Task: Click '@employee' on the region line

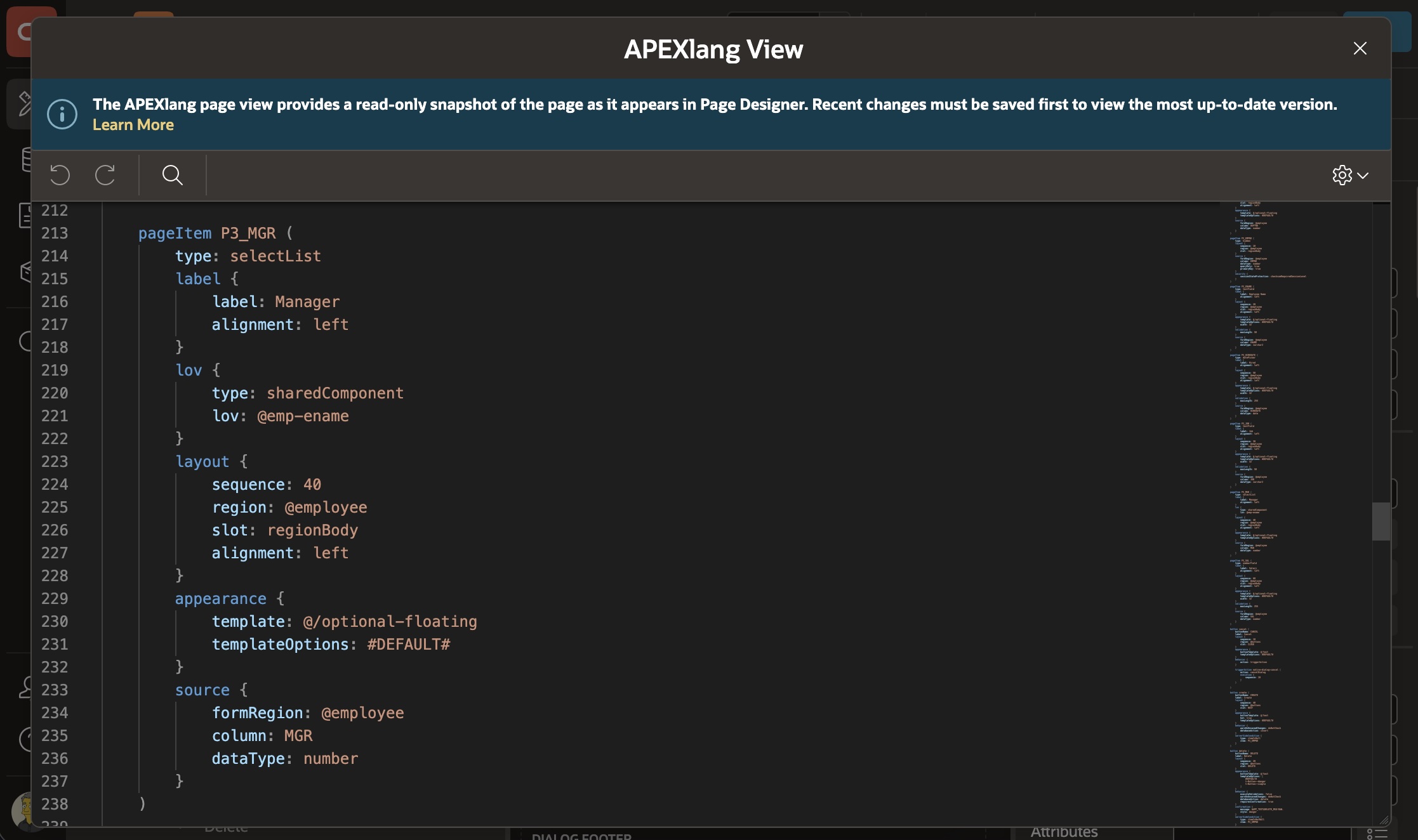Action: click(x=326, y=508)
